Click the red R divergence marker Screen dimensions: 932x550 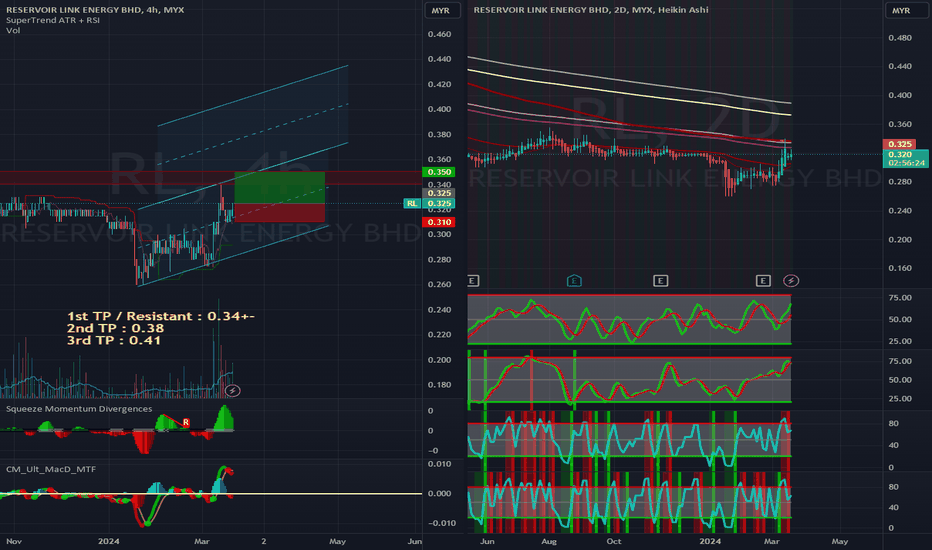[x=186, y=422]
